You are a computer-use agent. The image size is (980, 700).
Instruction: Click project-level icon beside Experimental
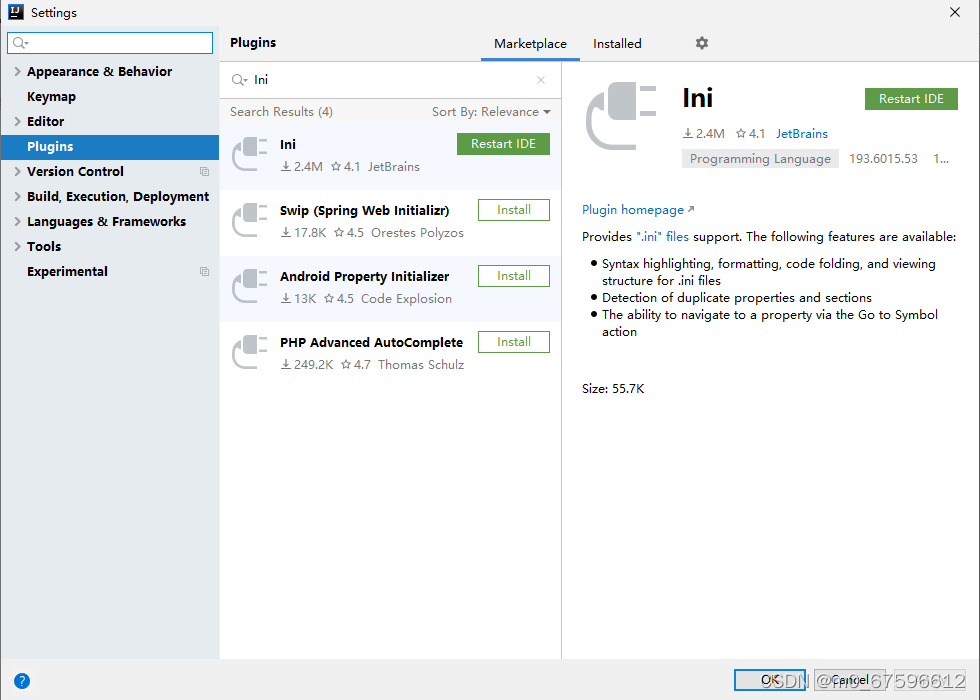pos(204,271)
